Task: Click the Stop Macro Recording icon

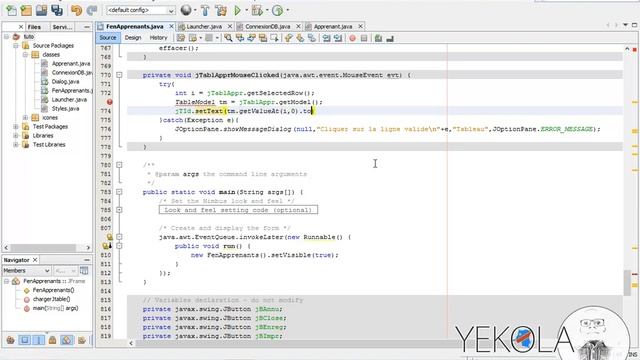Action: (x=364, y=38)
